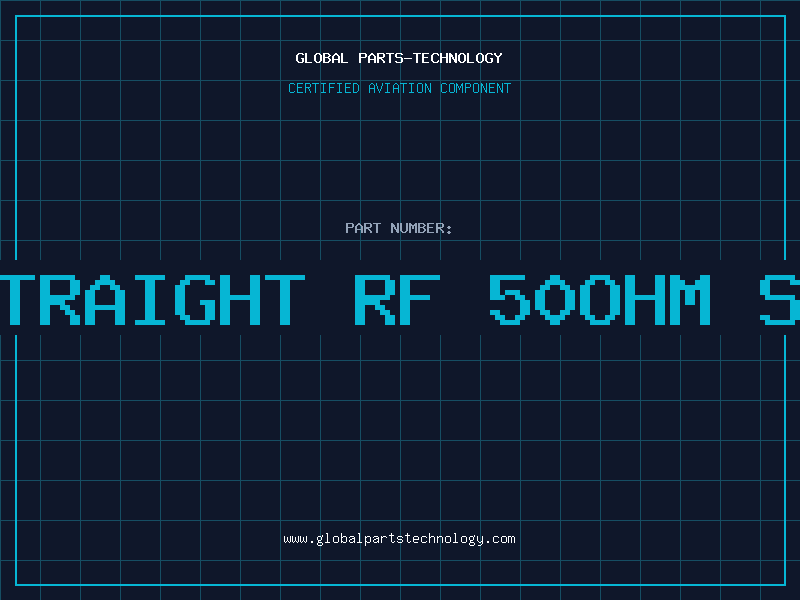Click the 'CERTIFIED AVIATION COMPONENT' subtitle
Viewport: 800px width, 600px height.
tap(399, 88)
